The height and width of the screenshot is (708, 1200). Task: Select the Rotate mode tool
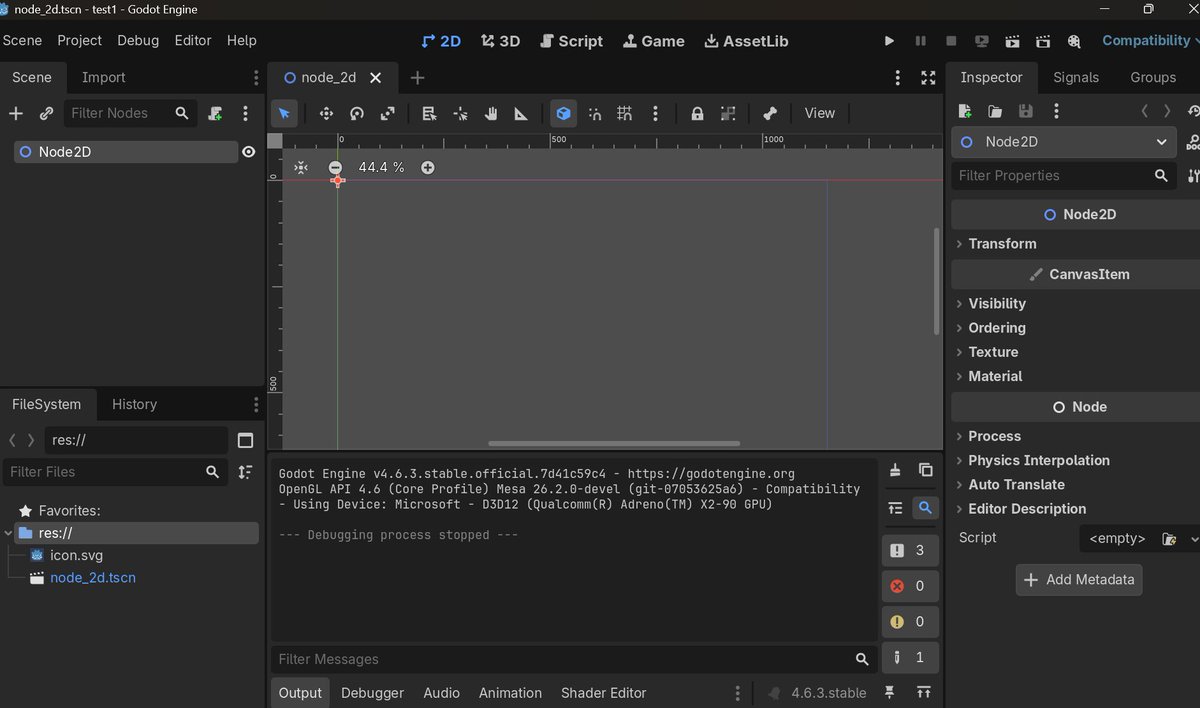357,114
